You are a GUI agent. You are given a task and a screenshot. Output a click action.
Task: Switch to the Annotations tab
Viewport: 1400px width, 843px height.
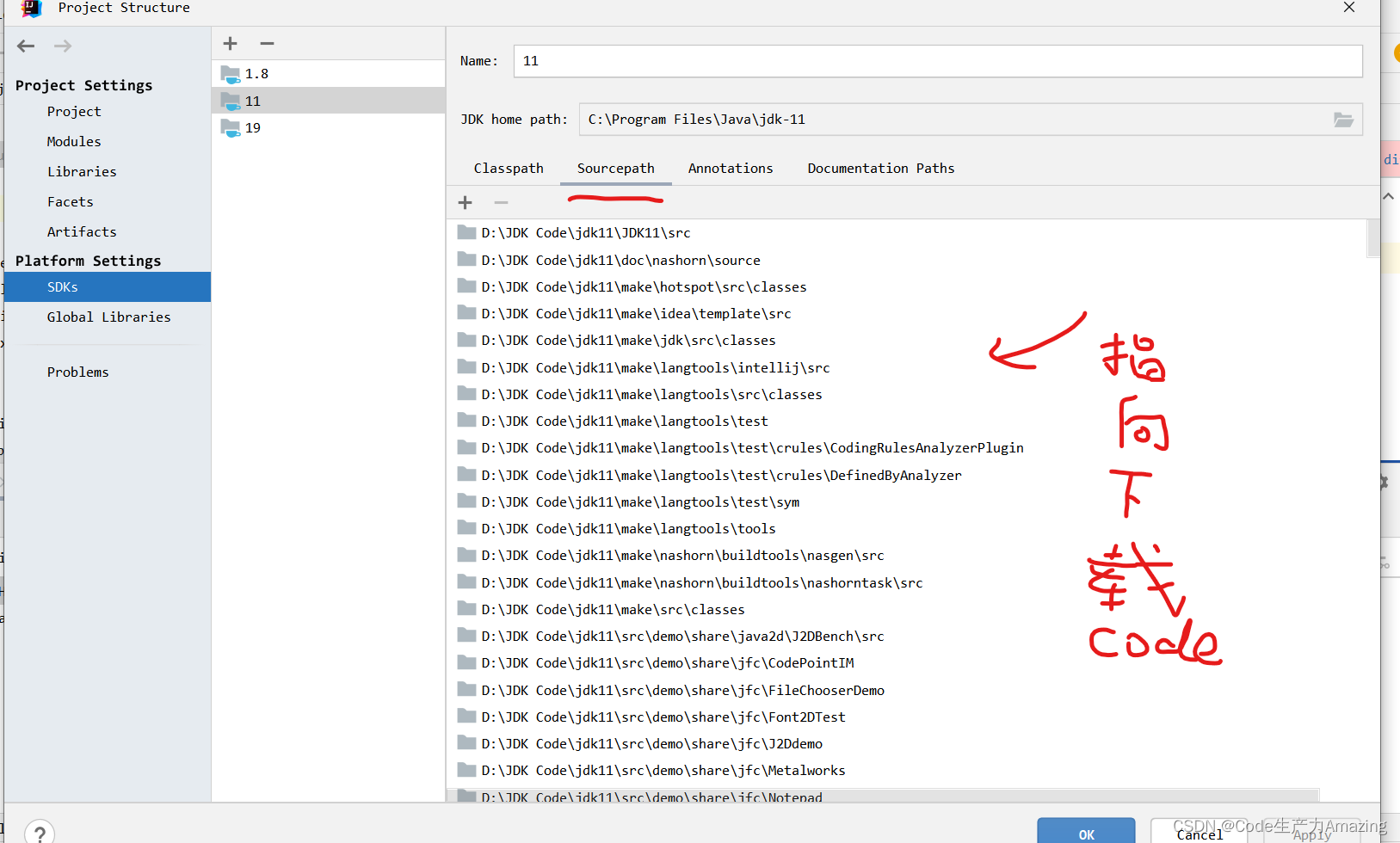[730, 168]
